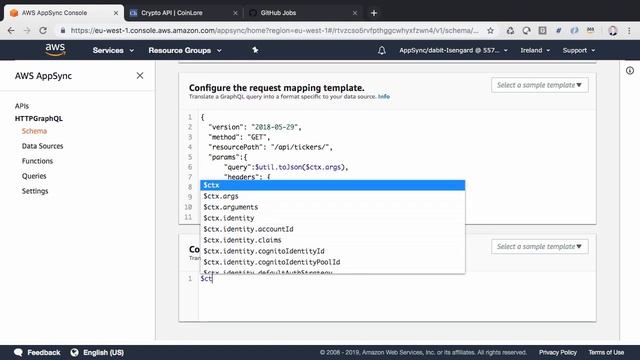Open Queries in the sidebar
Screen dimensions: 640x360
pyautogui.click(x=34, y=176)
